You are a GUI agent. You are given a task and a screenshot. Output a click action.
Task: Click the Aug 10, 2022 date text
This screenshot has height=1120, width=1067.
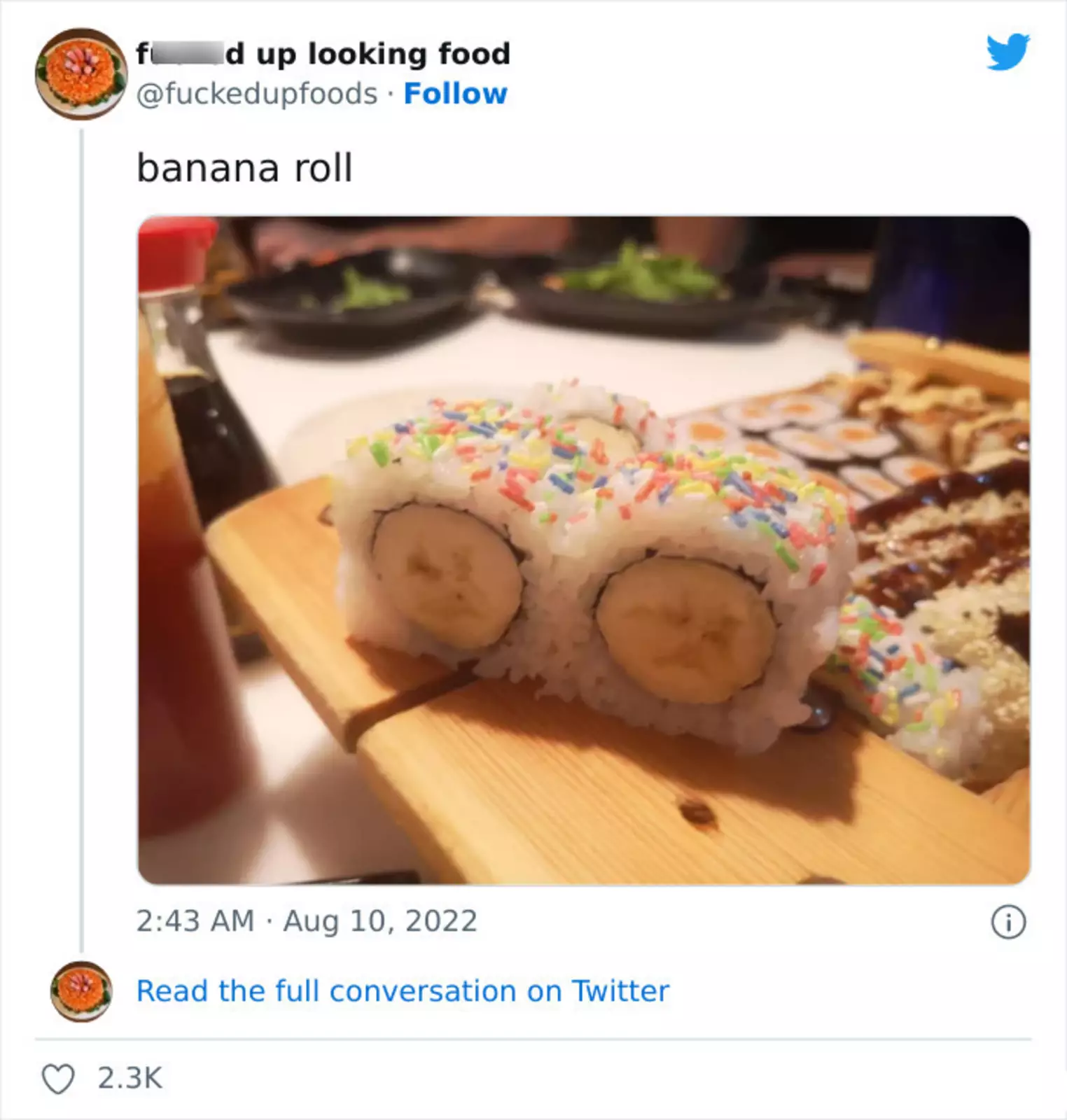[x=380, y=921]
